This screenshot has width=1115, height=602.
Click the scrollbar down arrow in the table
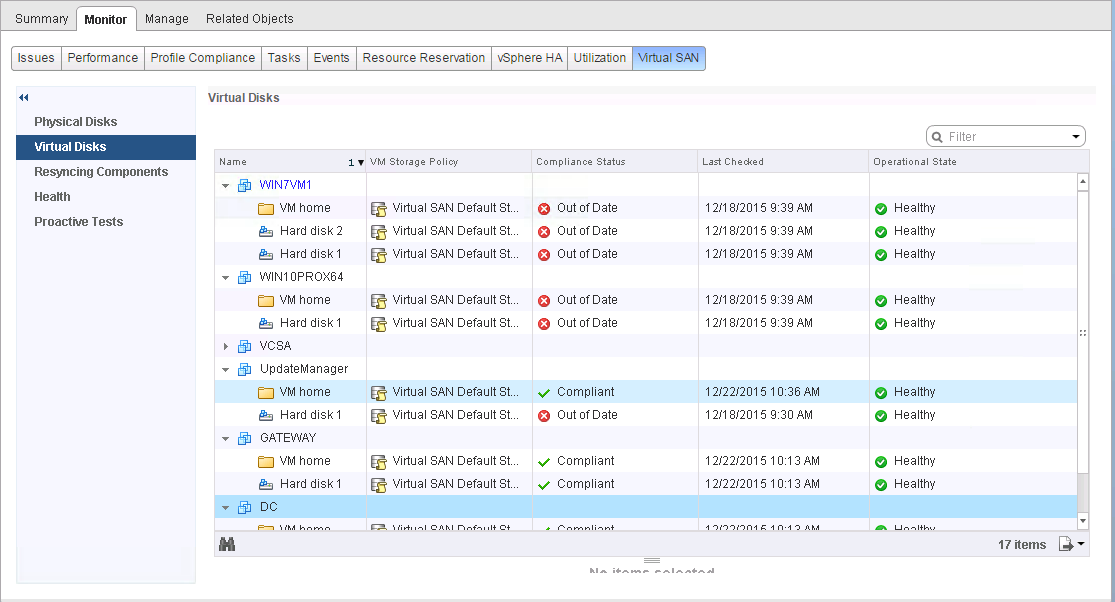[1082, 521]
